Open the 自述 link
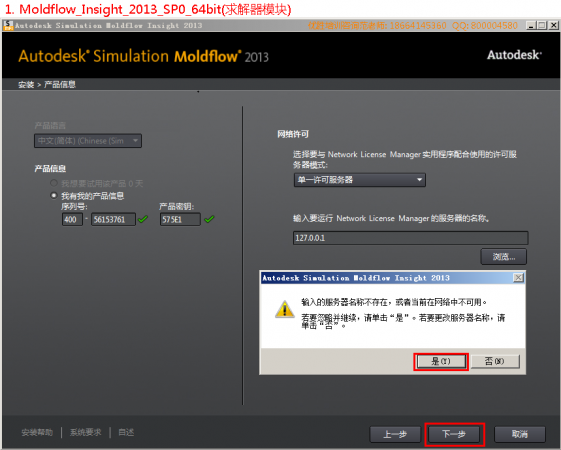The width and height of the screenshot is (561, 450). 126,432
